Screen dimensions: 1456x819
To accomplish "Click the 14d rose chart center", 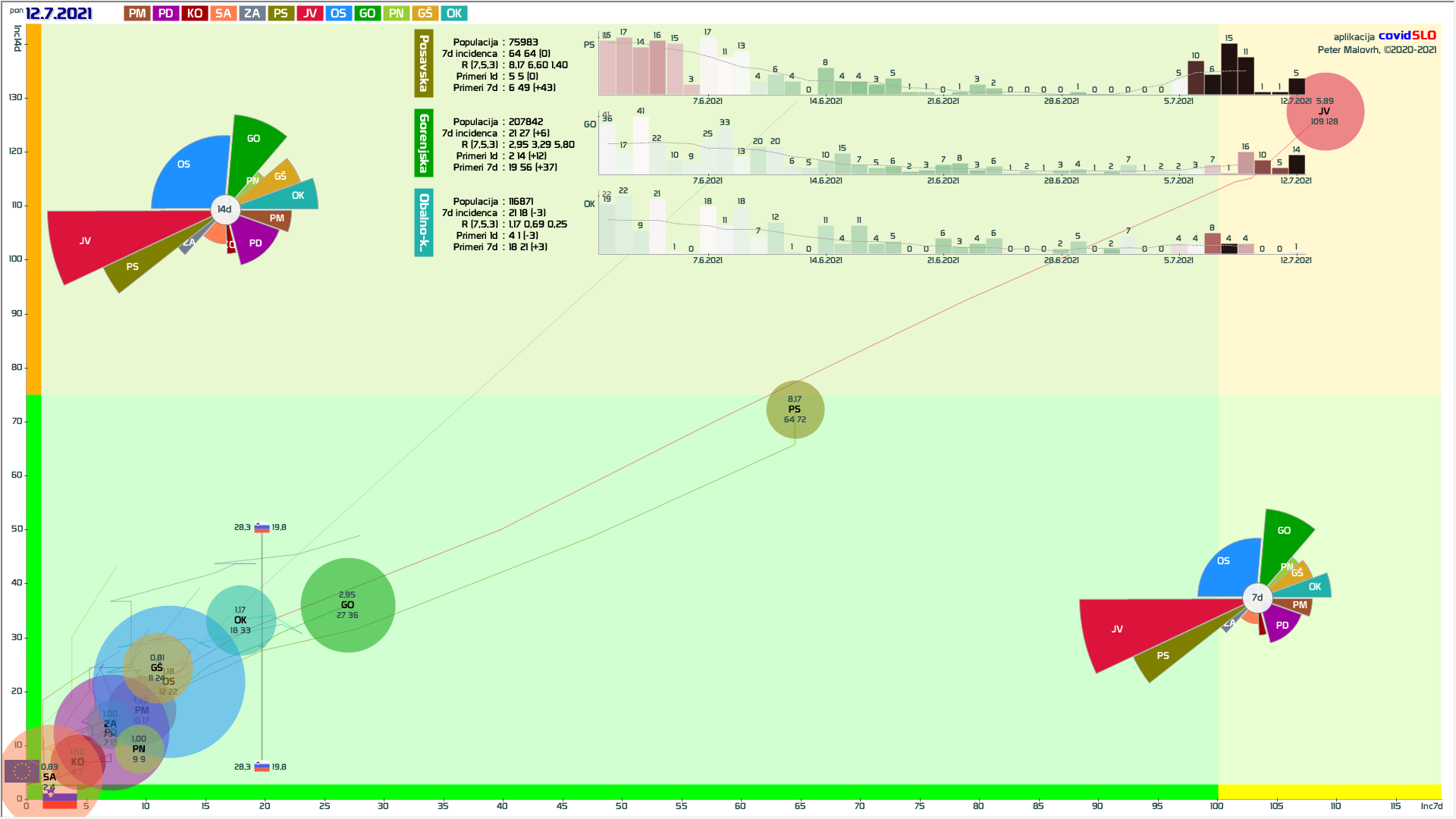I will [224, 209].
